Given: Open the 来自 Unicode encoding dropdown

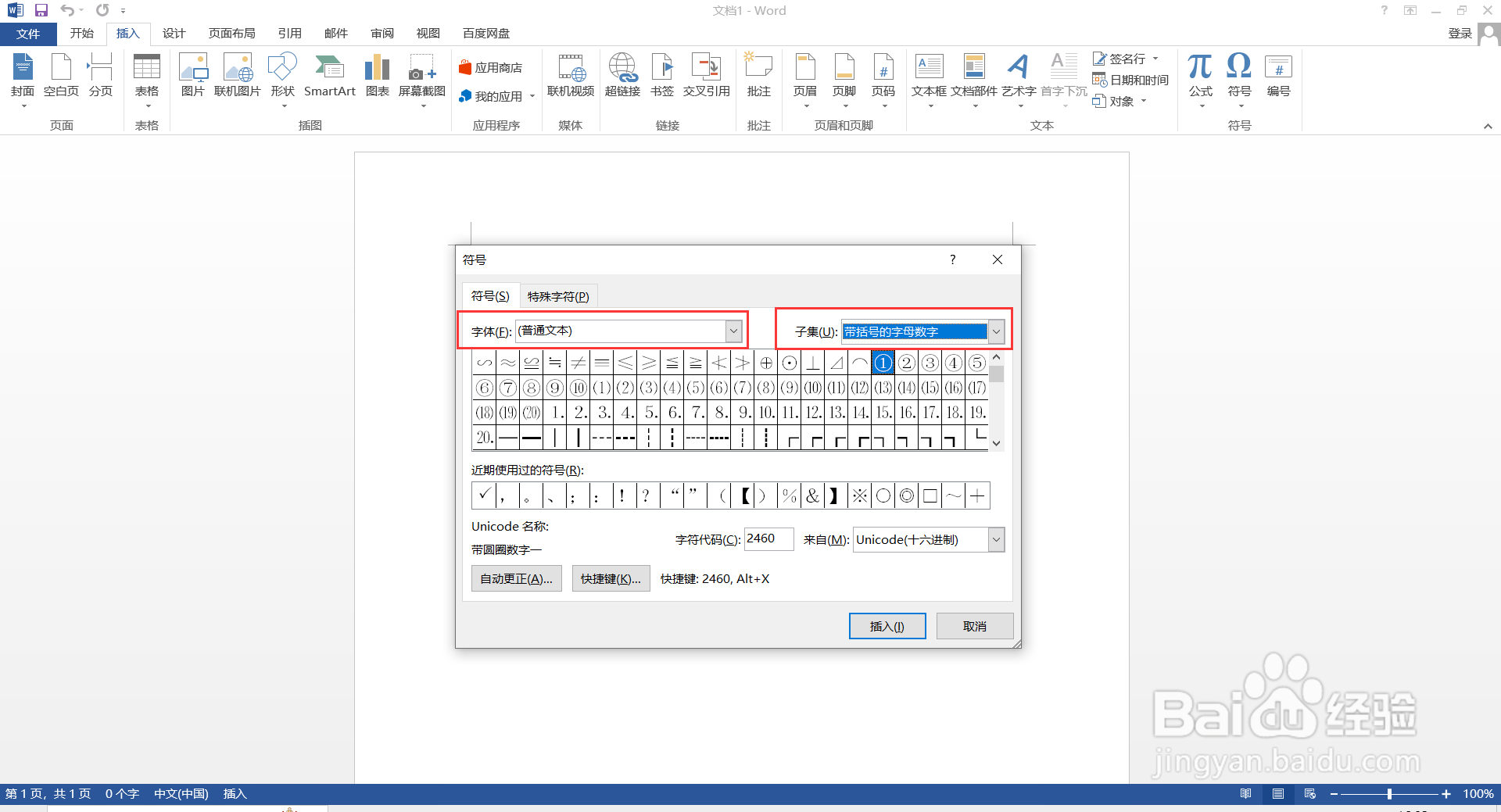Looking at the screenshot, I should [x=995, y=539].
